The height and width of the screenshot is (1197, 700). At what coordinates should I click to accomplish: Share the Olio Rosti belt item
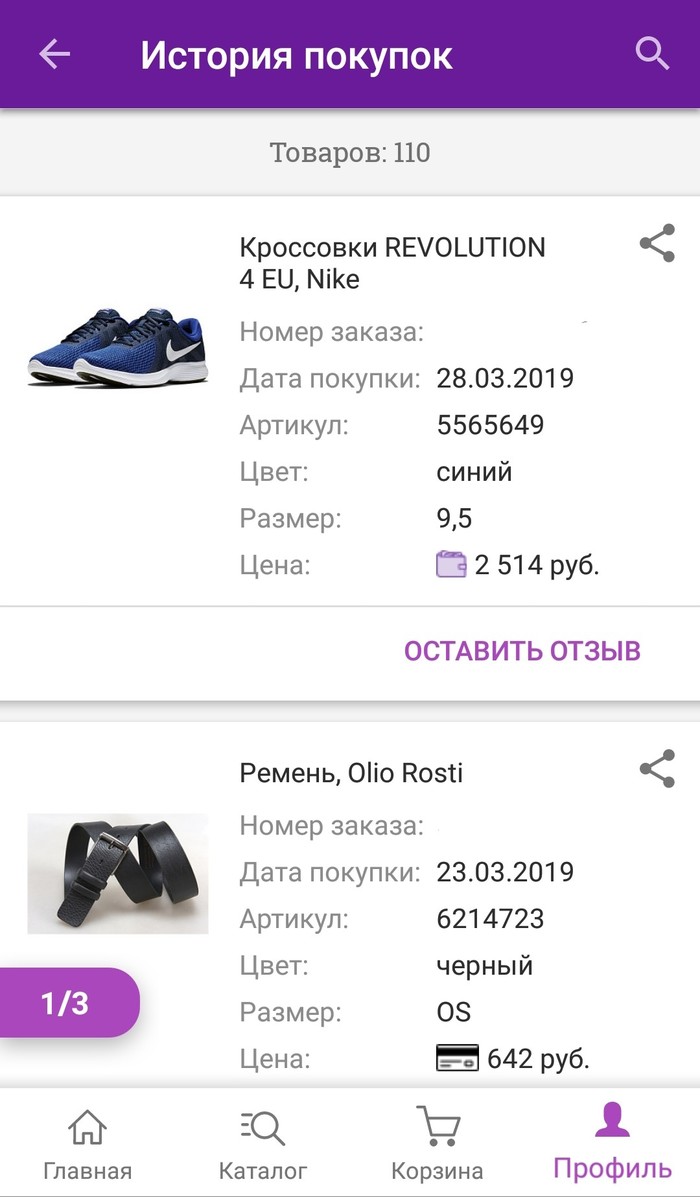click(657, 769)
